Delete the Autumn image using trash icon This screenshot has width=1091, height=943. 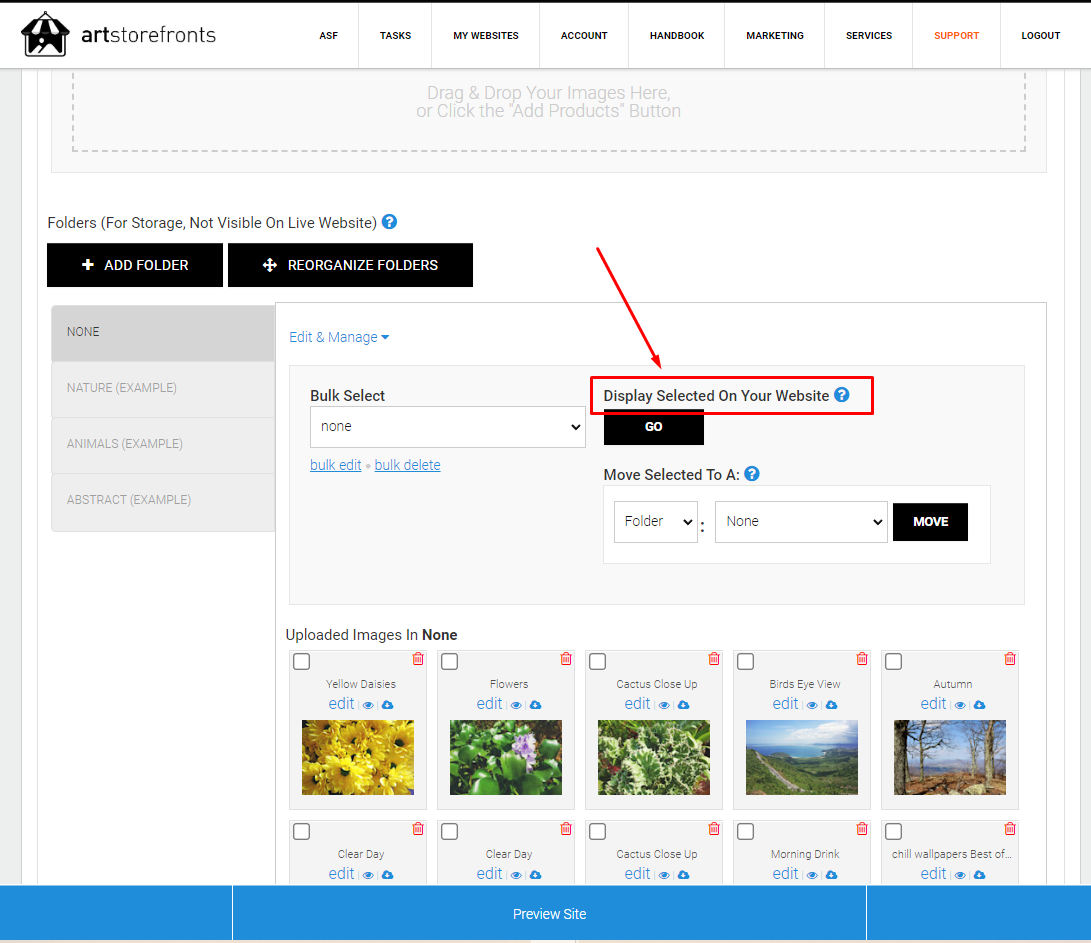coord(1010,658)
